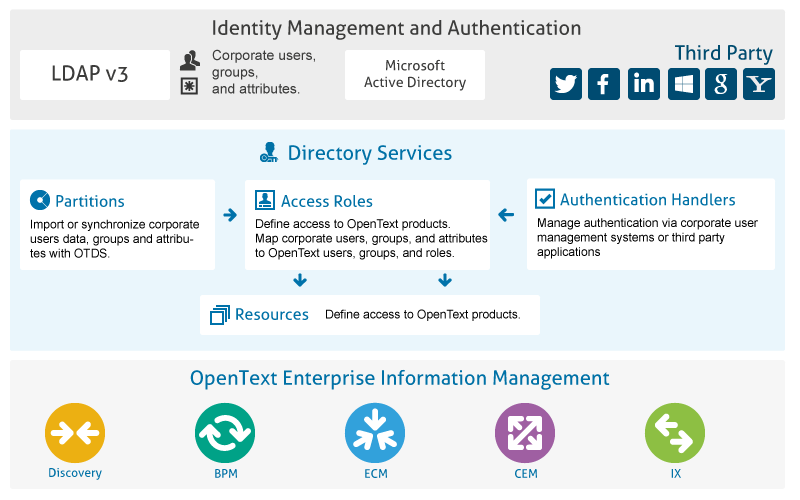Select the LDAP v3 box
This screenshot has height=500, width=800.
[95, 74]
